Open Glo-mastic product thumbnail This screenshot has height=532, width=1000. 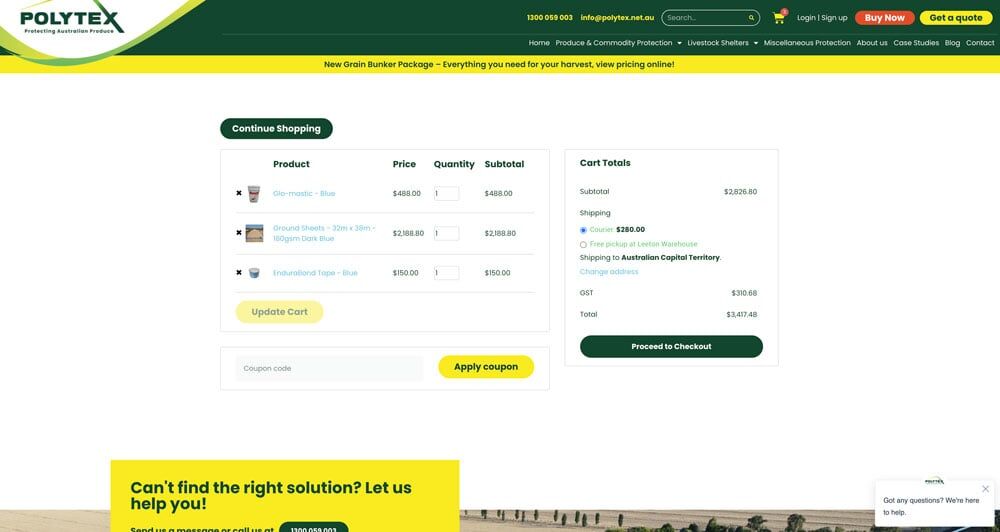click(254, 194)
